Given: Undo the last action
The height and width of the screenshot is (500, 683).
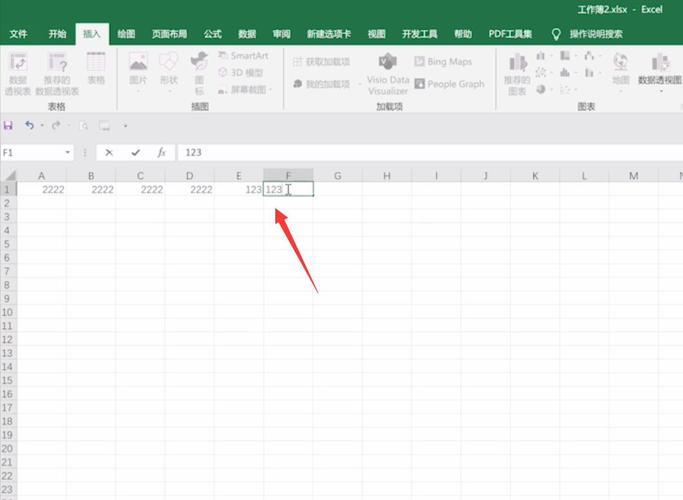Looking at the screenshot, I should click(29, 126).
